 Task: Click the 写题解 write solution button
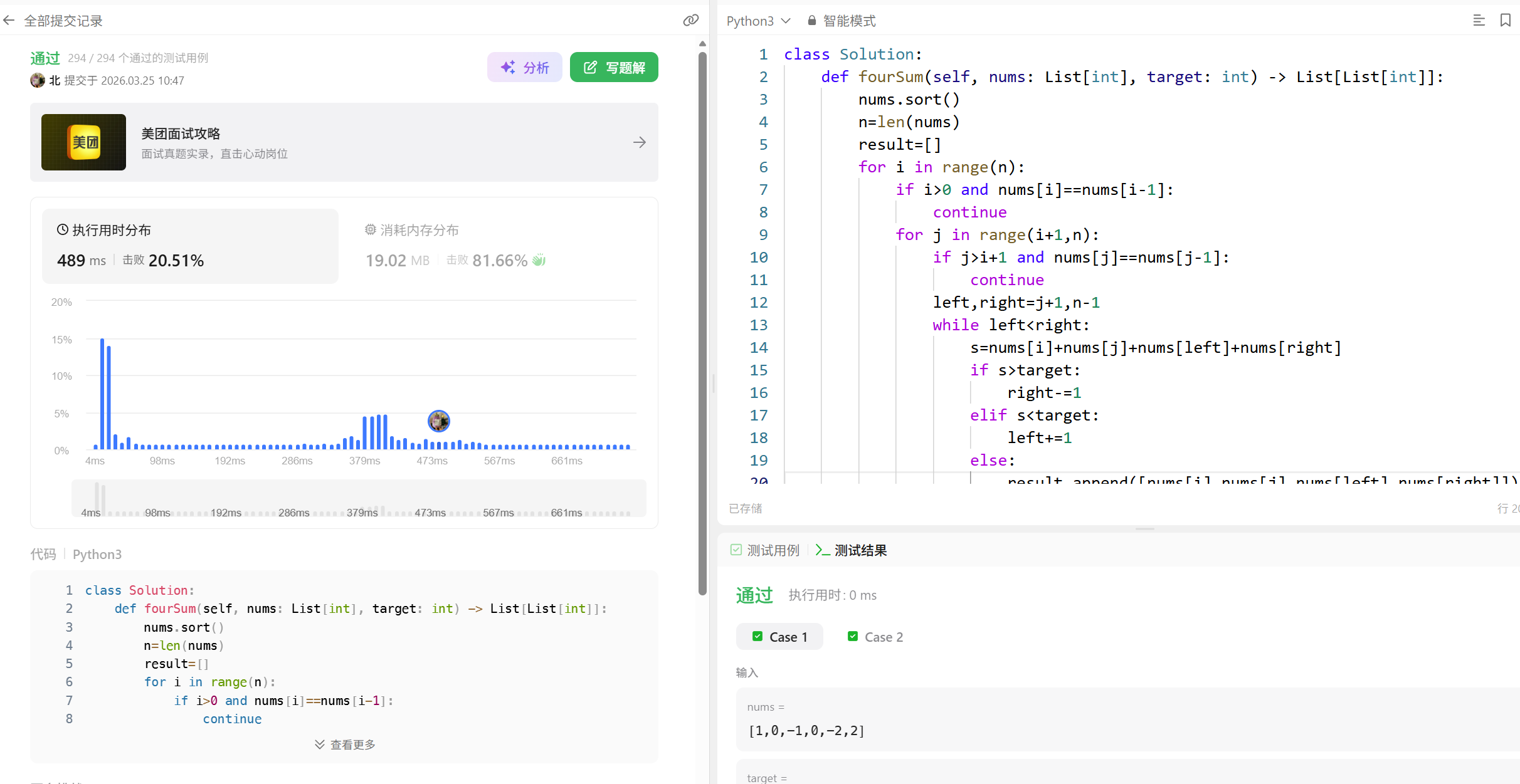coord(614,67)
